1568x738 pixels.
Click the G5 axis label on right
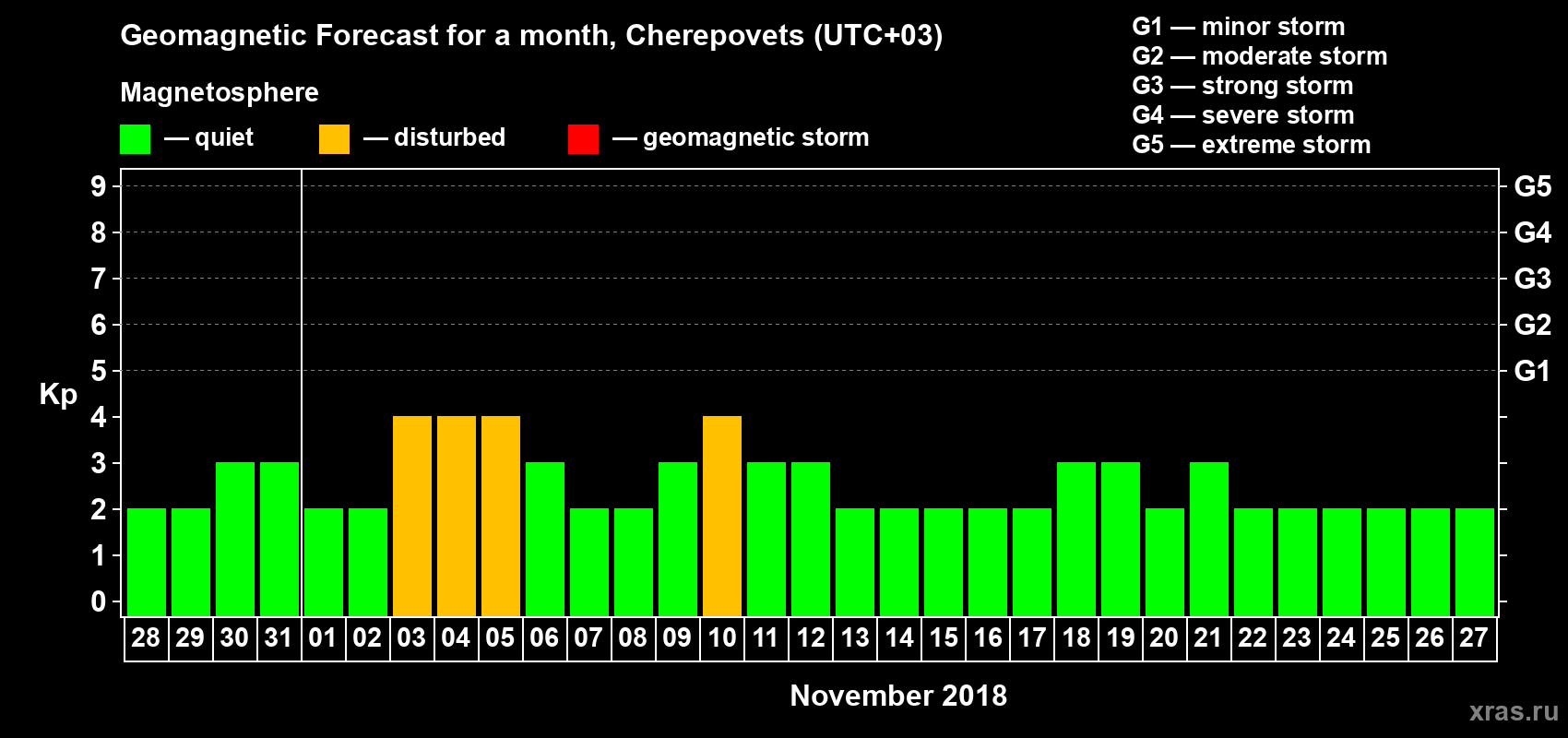1533,186
